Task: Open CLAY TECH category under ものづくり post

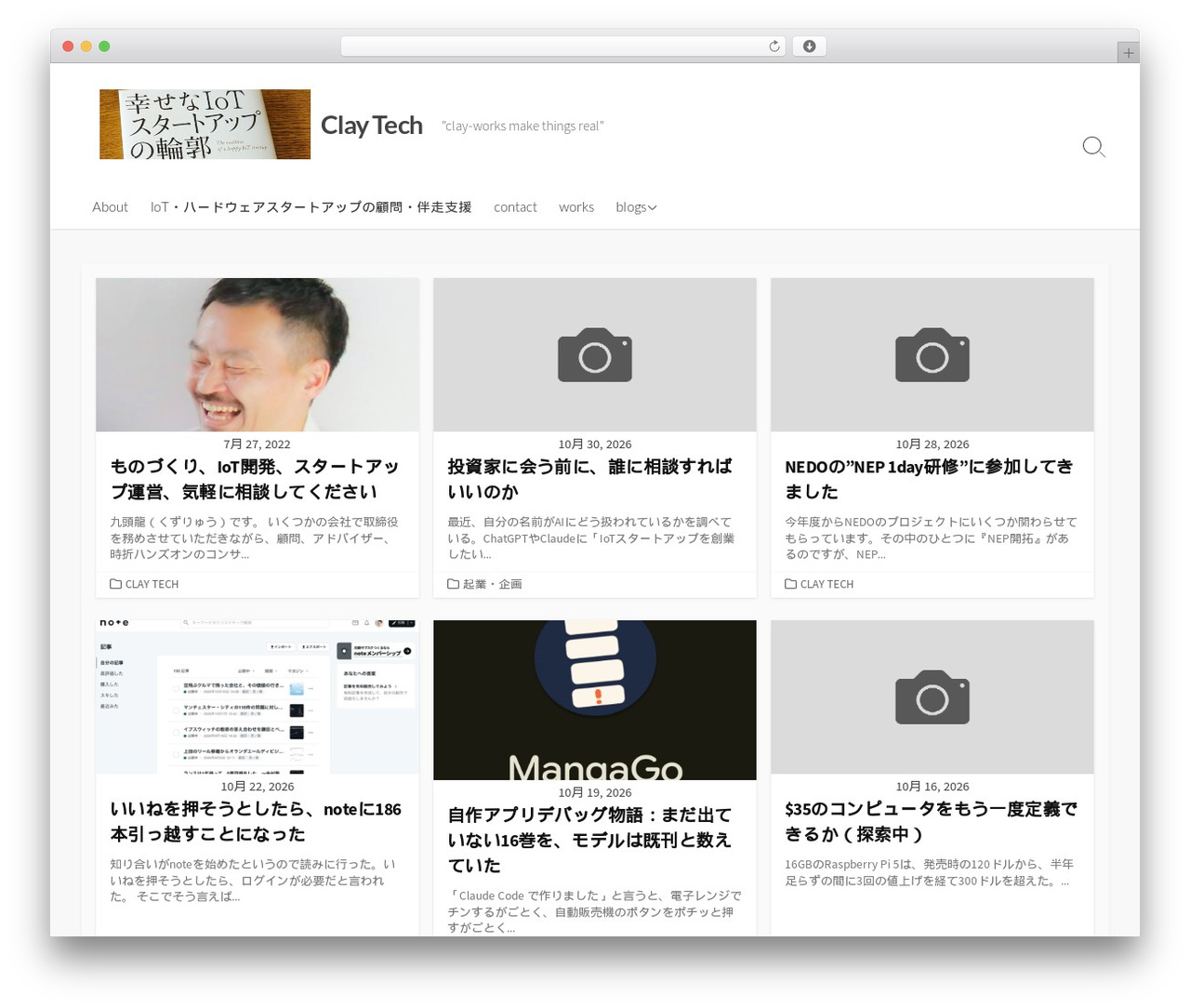Action: coord(152,584)
